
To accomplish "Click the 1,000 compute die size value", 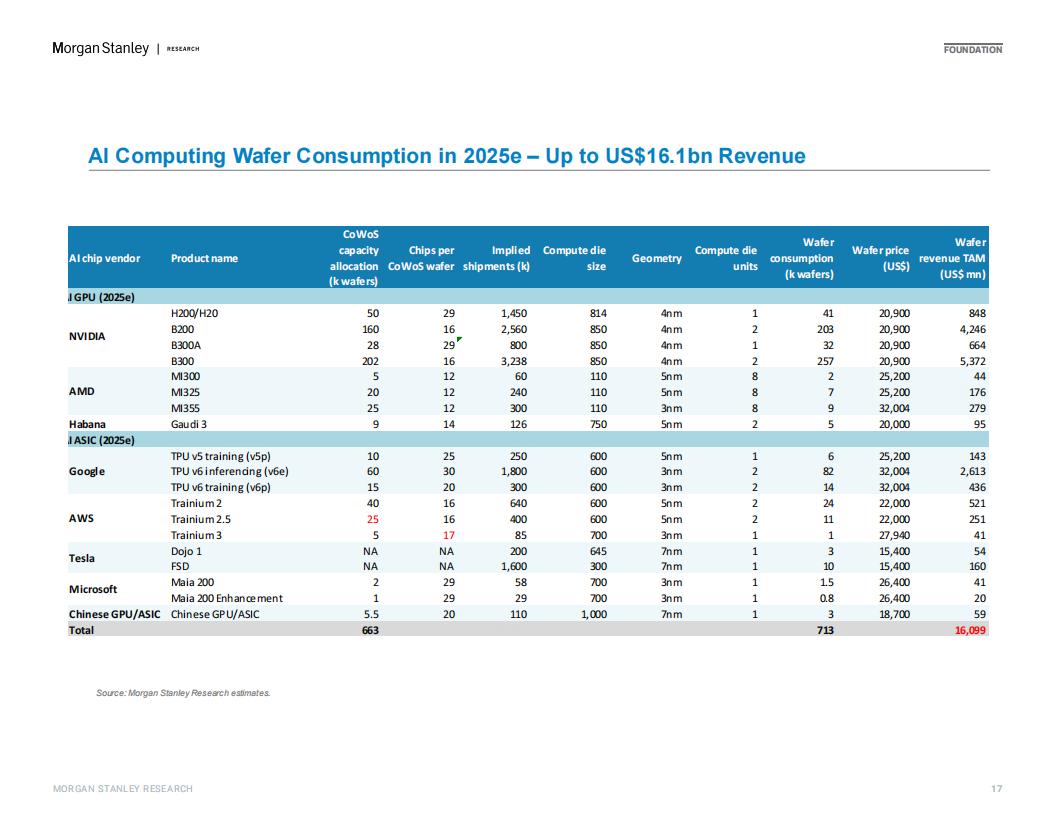I will point(593,614).
